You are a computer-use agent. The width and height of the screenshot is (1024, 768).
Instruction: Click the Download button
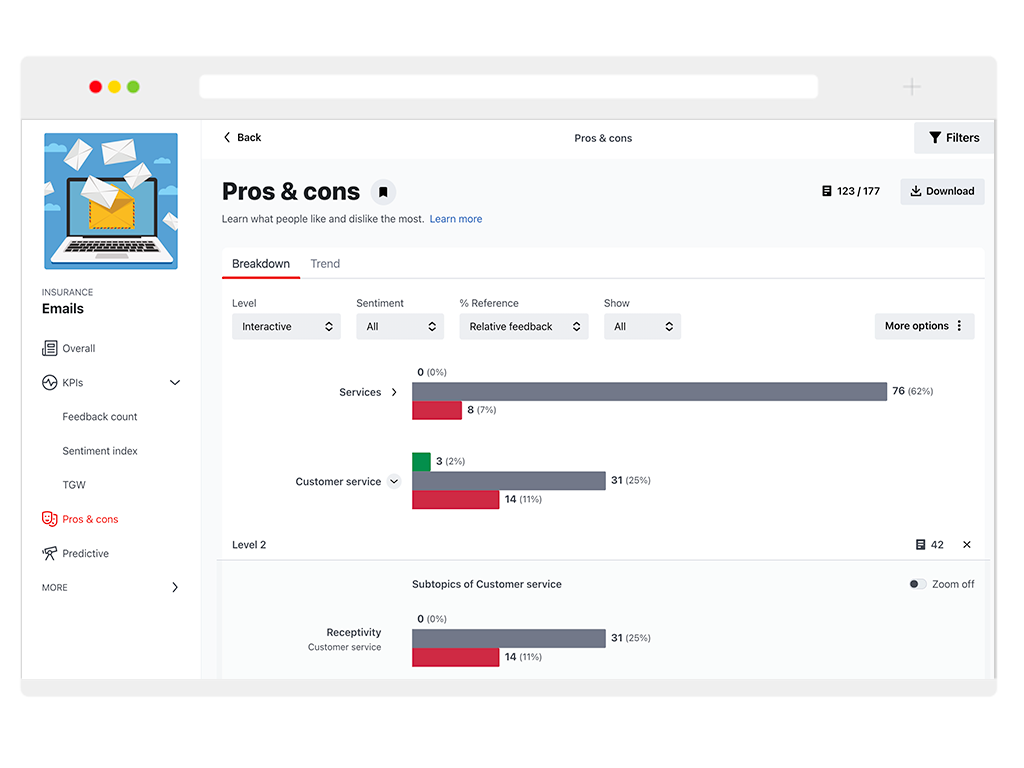941,191
